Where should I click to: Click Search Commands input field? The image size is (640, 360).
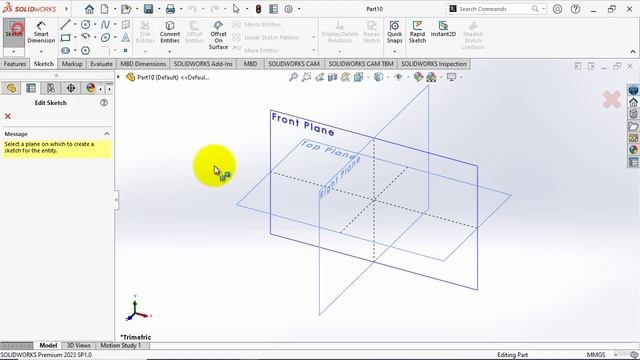(493, 9)
